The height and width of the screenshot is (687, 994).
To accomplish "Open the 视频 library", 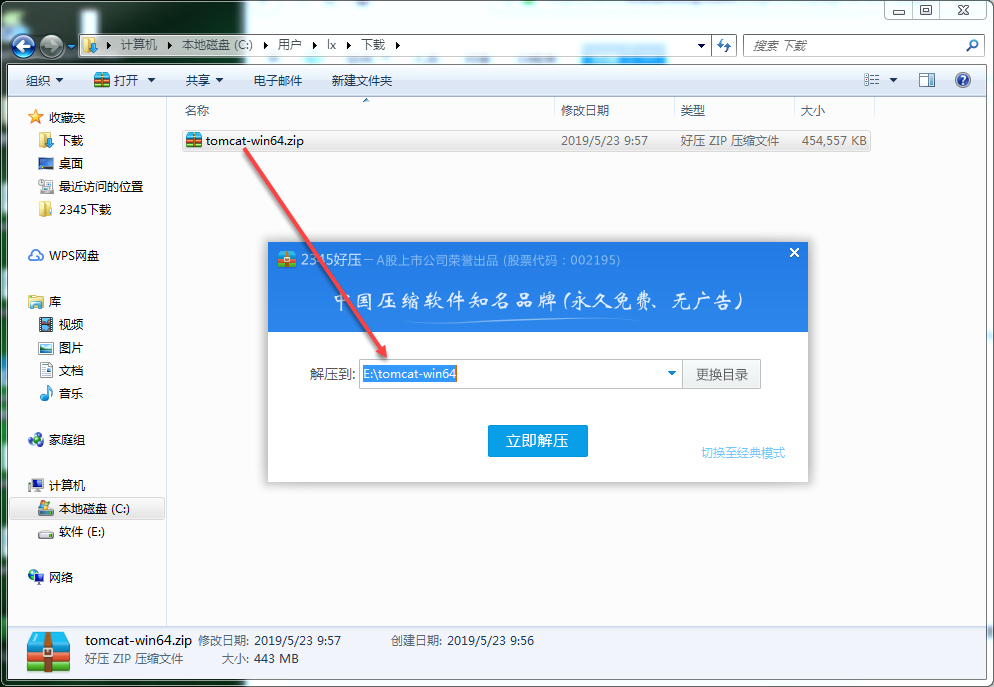I will [x=71, y=324].
